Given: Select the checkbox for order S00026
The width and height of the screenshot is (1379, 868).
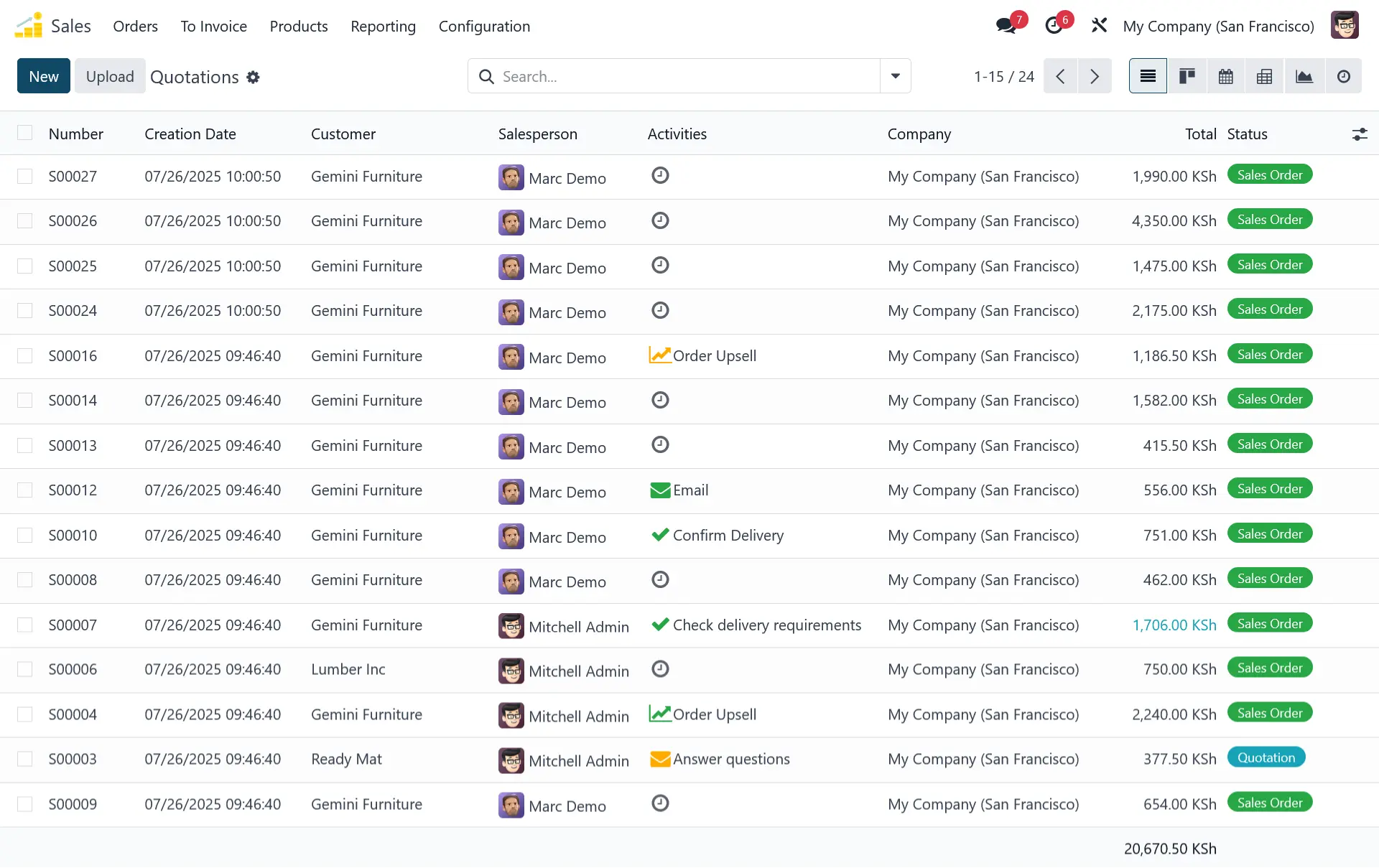Looking at the screenshot, I should tap(25, 221).
